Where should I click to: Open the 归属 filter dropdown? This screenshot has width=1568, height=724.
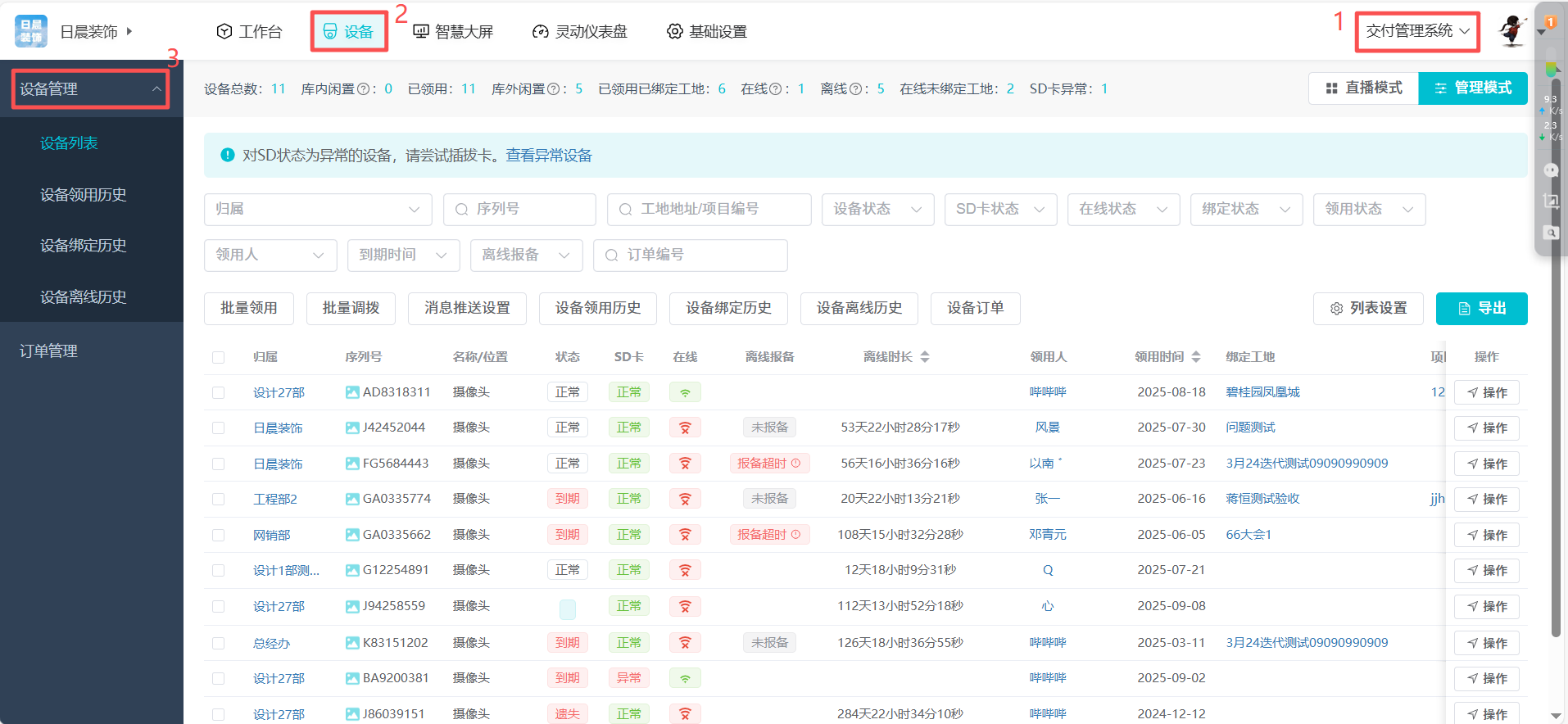coord(318,210)
